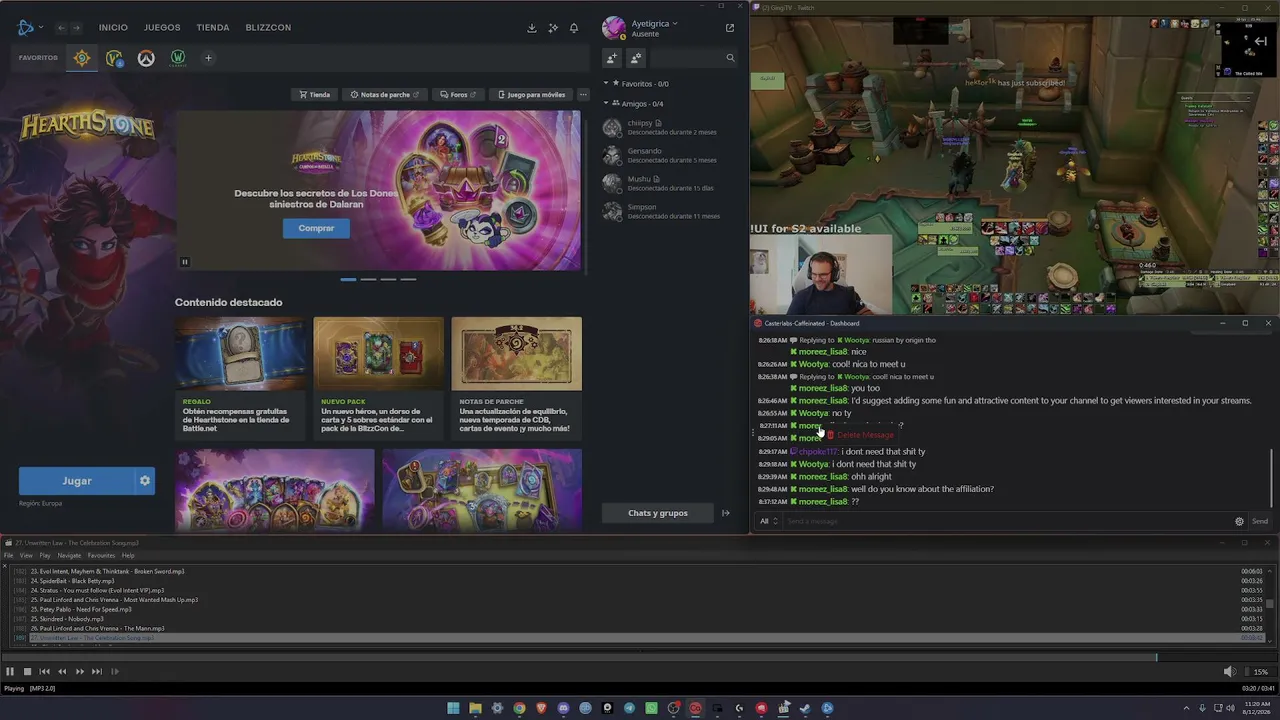The image size is (1280, 720).
Task: Pause the music player playback
Action: 10,672
